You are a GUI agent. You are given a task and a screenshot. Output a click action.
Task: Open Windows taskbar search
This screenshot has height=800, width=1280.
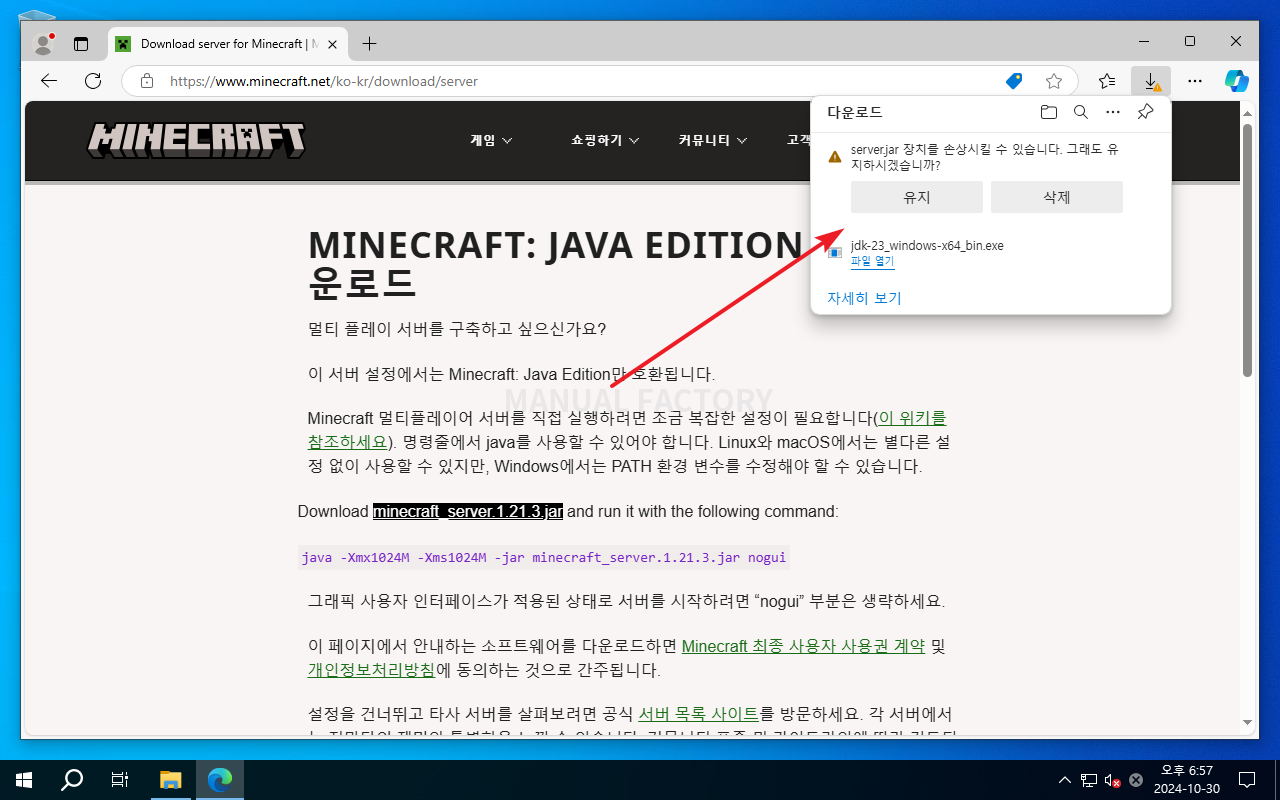click(x=71, y=780)
